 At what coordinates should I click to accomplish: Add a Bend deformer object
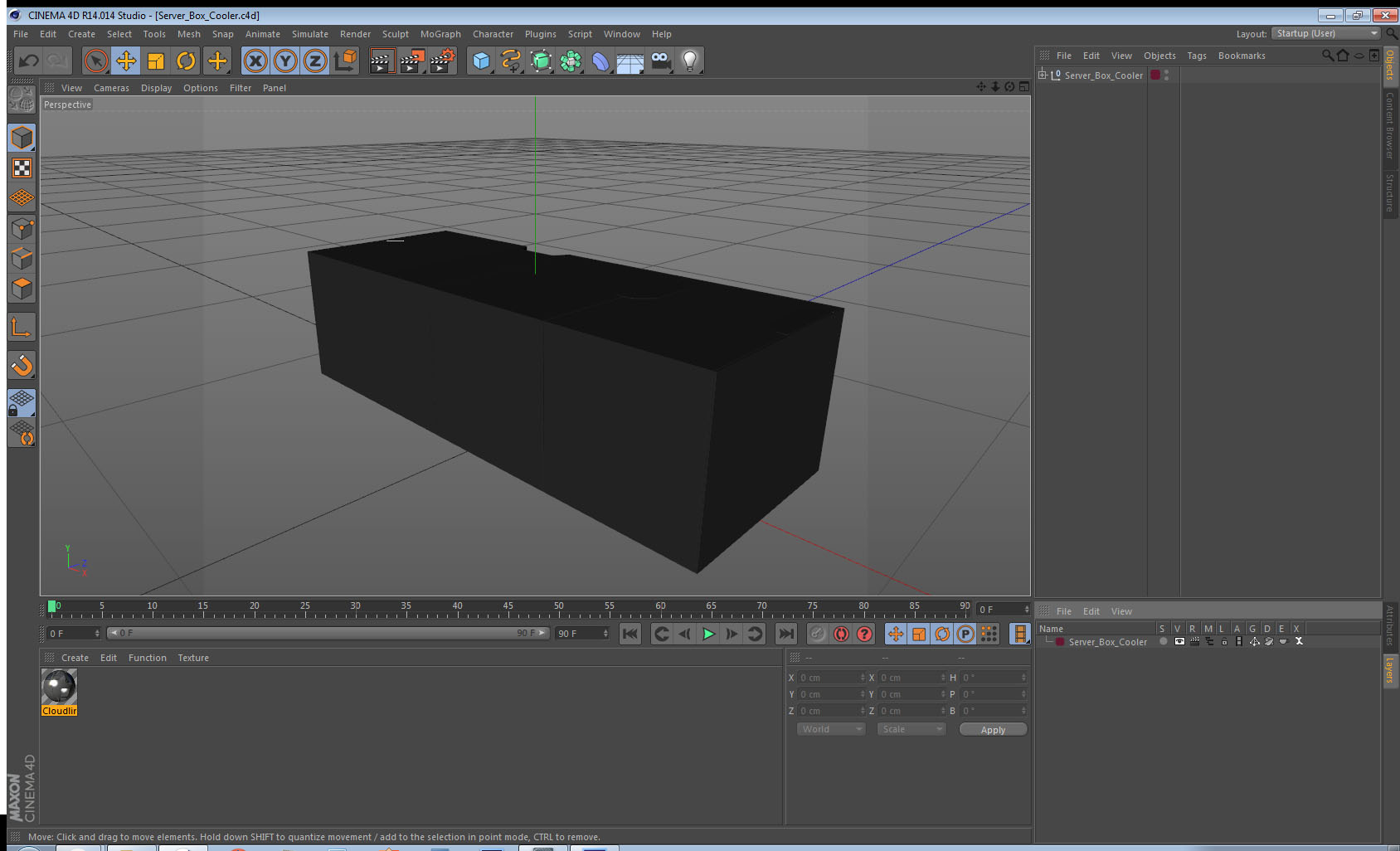(600, 61)
